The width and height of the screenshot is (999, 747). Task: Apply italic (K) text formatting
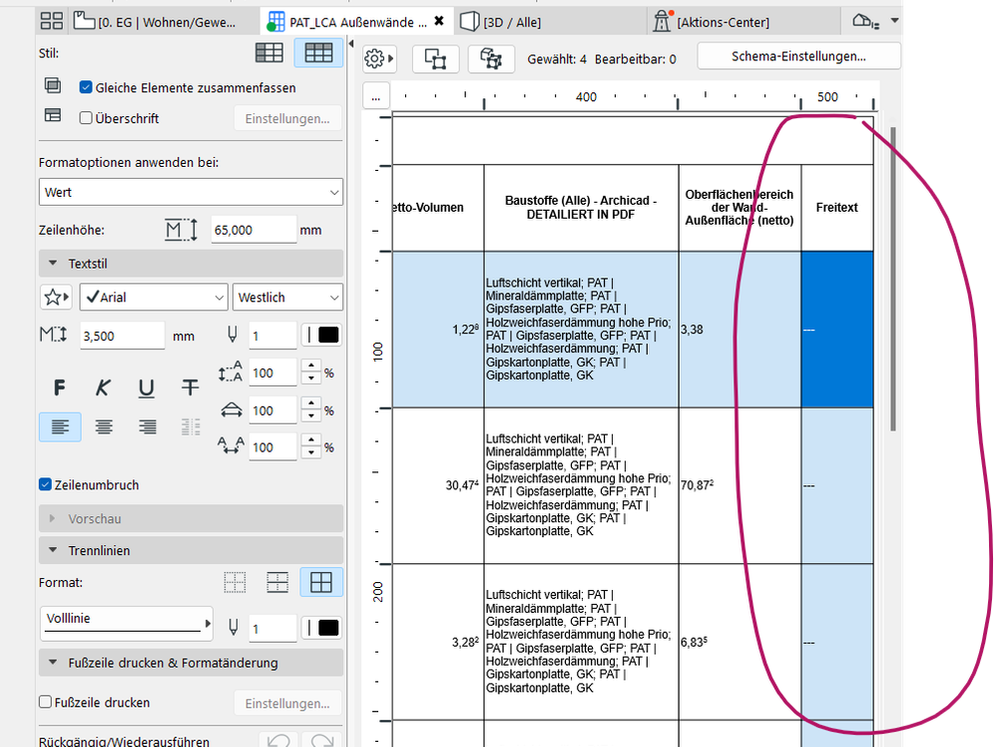click(x=103, y=388)
